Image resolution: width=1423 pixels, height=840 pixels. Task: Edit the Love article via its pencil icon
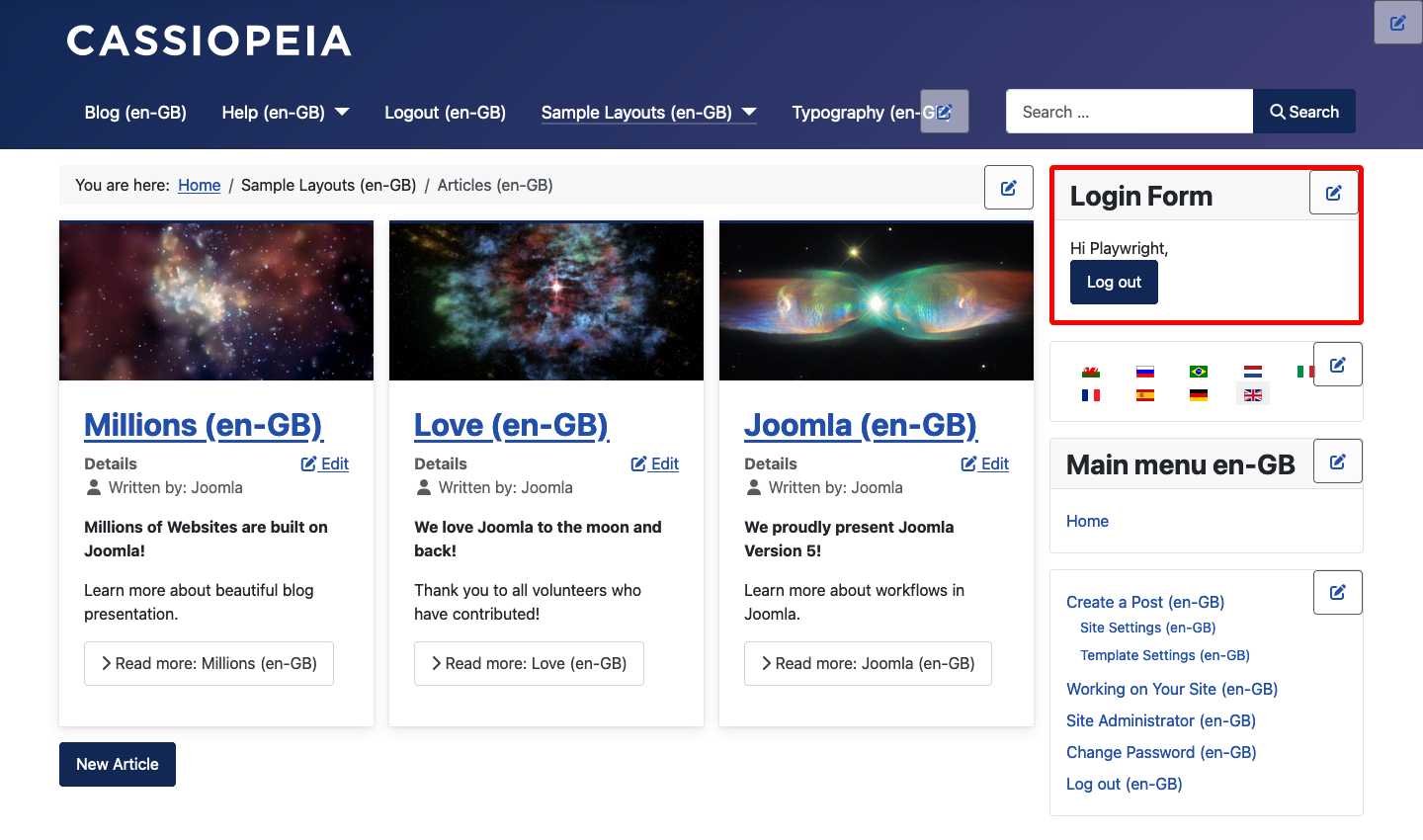(x=654, y=463)
